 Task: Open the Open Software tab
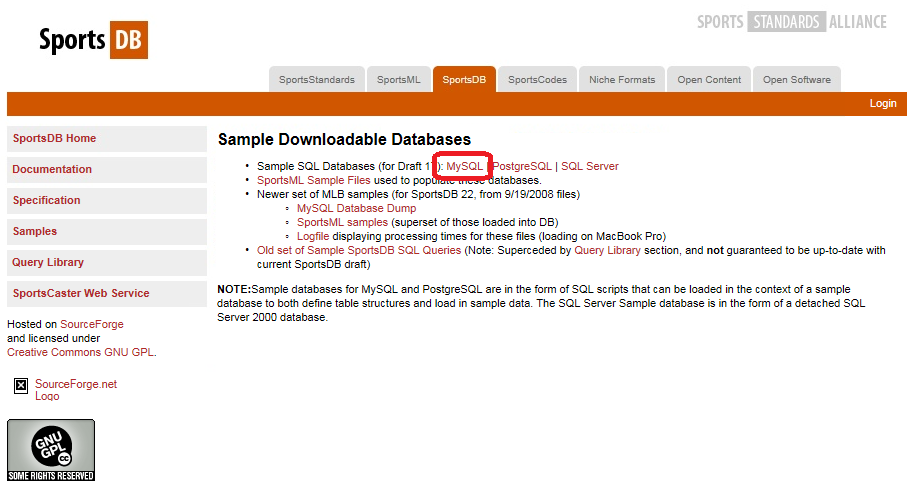[797, 80]
